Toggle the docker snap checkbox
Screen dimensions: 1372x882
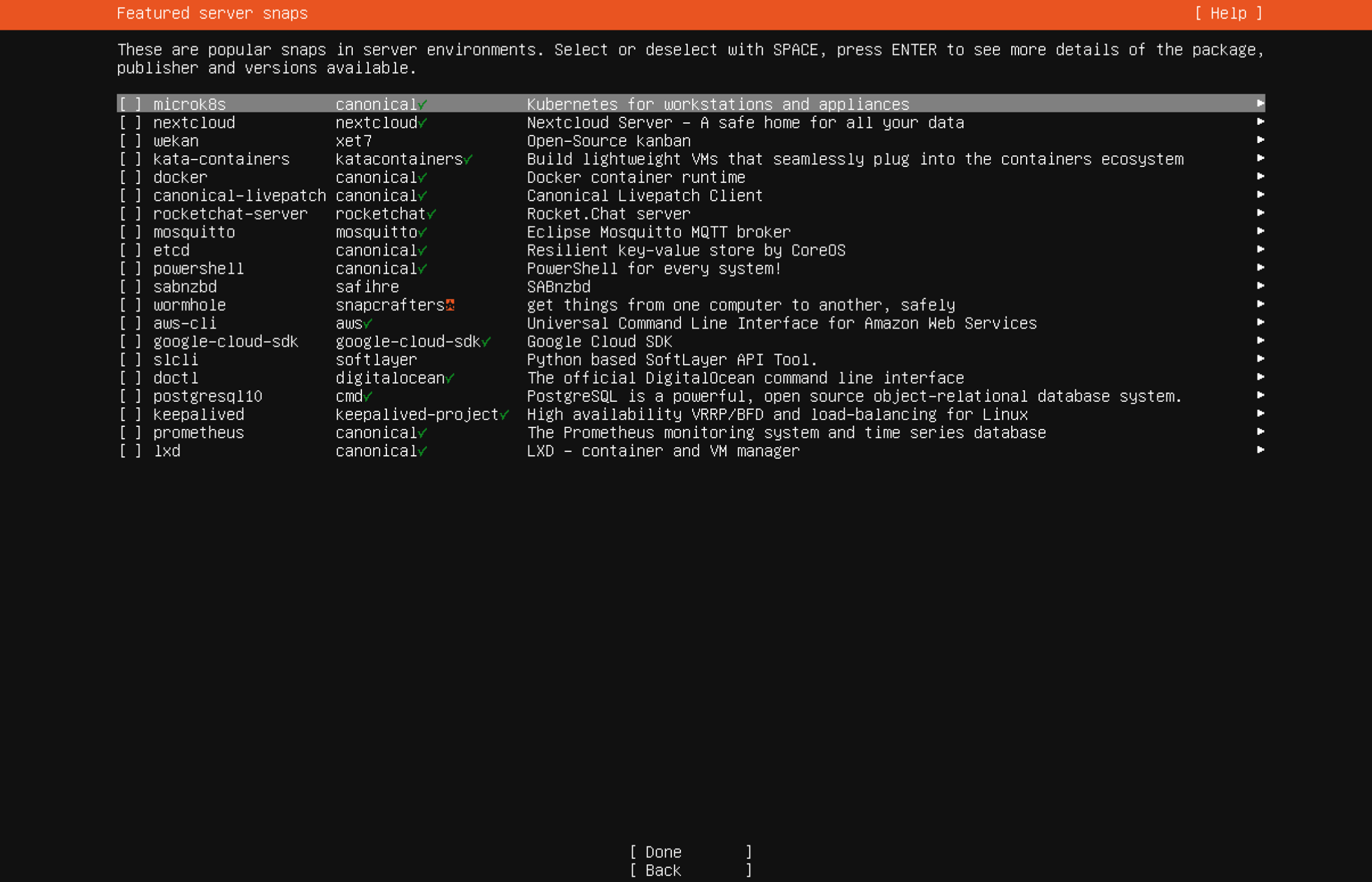point(130,178)
